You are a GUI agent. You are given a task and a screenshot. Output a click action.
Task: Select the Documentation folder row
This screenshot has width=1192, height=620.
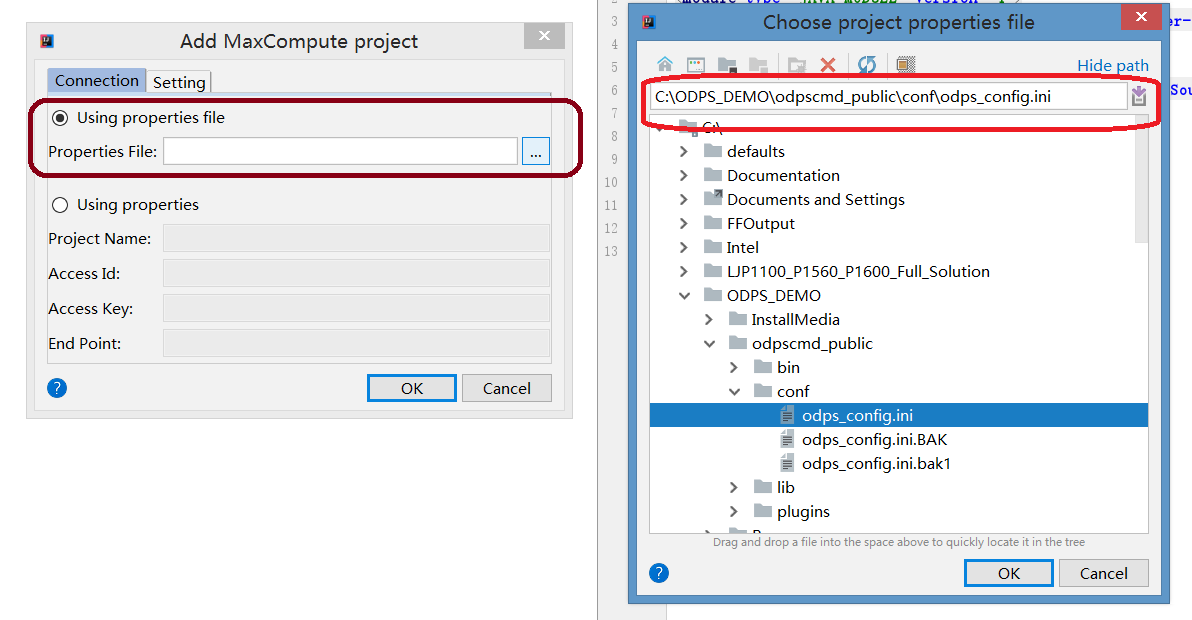tap(899, 176)
